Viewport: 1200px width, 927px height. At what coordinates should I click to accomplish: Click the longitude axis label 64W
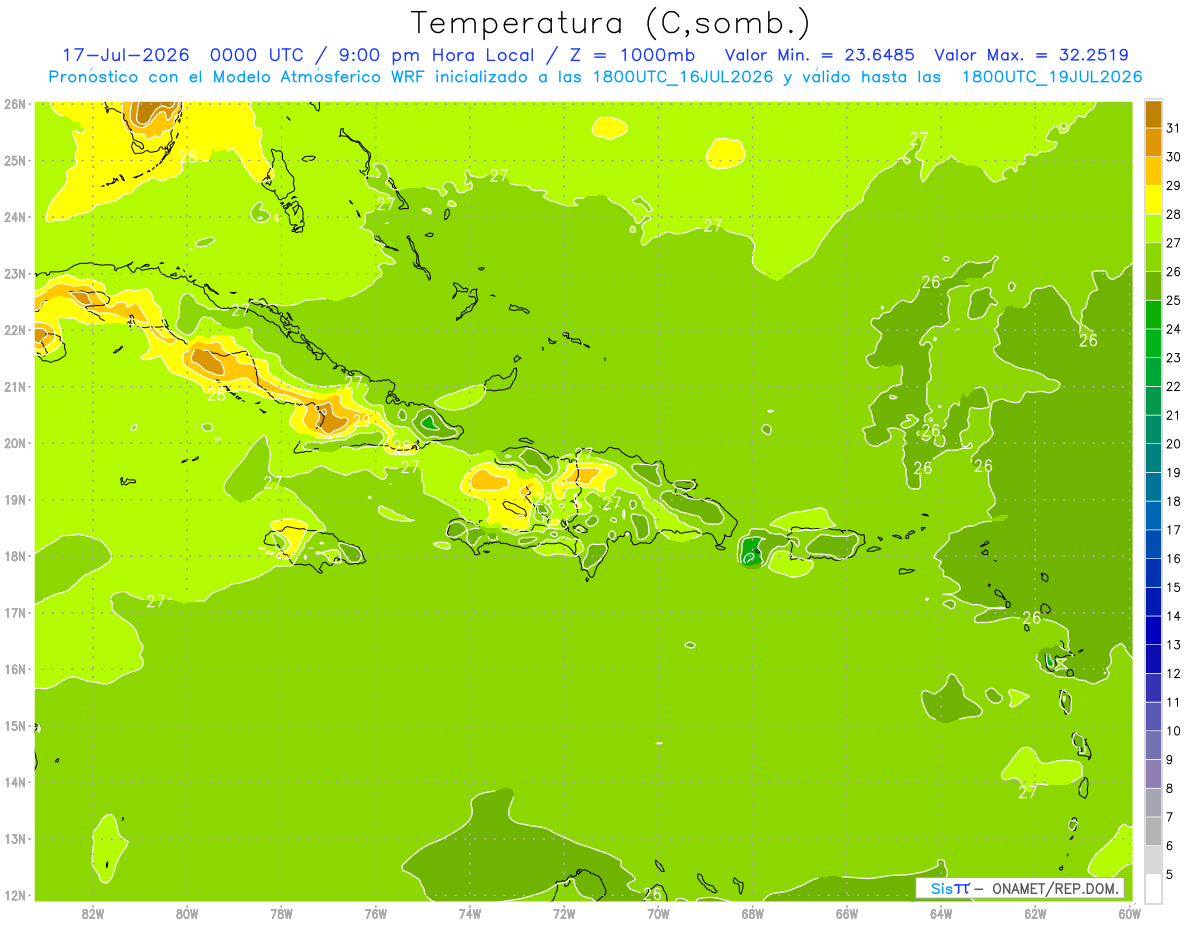tap(941, 912)
